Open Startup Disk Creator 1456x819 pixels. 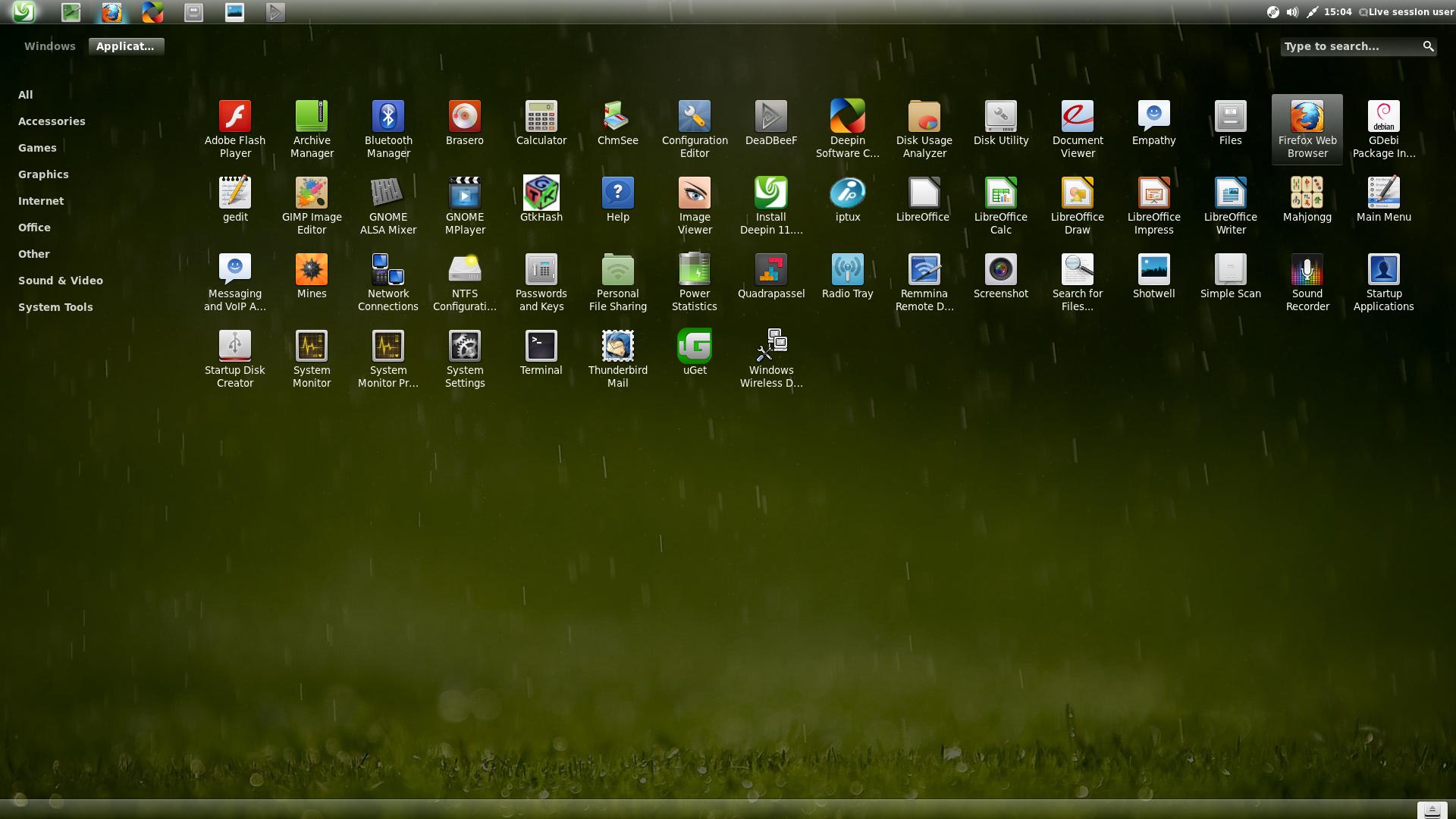click(235, 359)
